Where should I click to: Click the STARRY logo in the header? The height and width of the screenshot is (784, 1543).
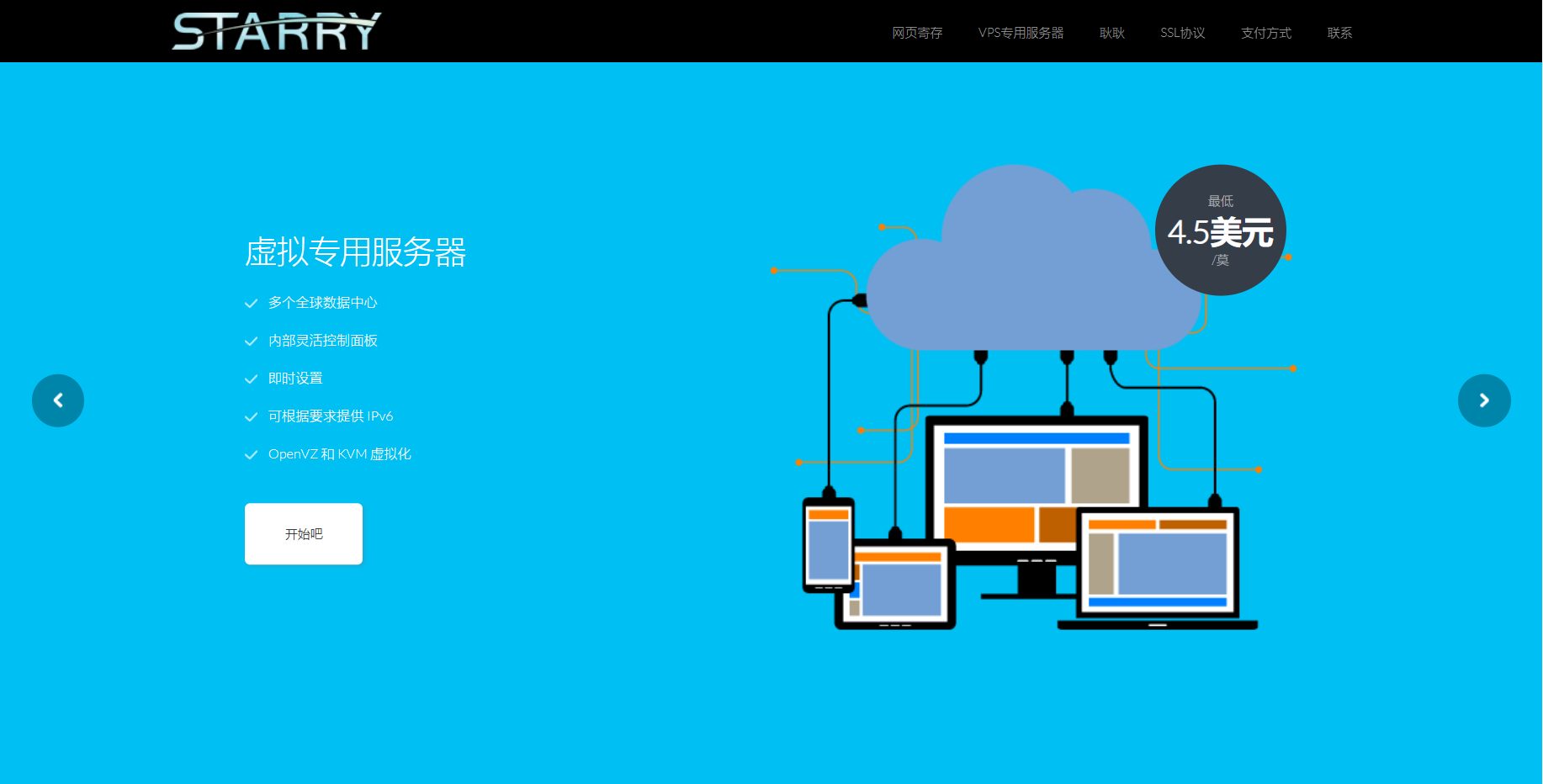(277, 31)
